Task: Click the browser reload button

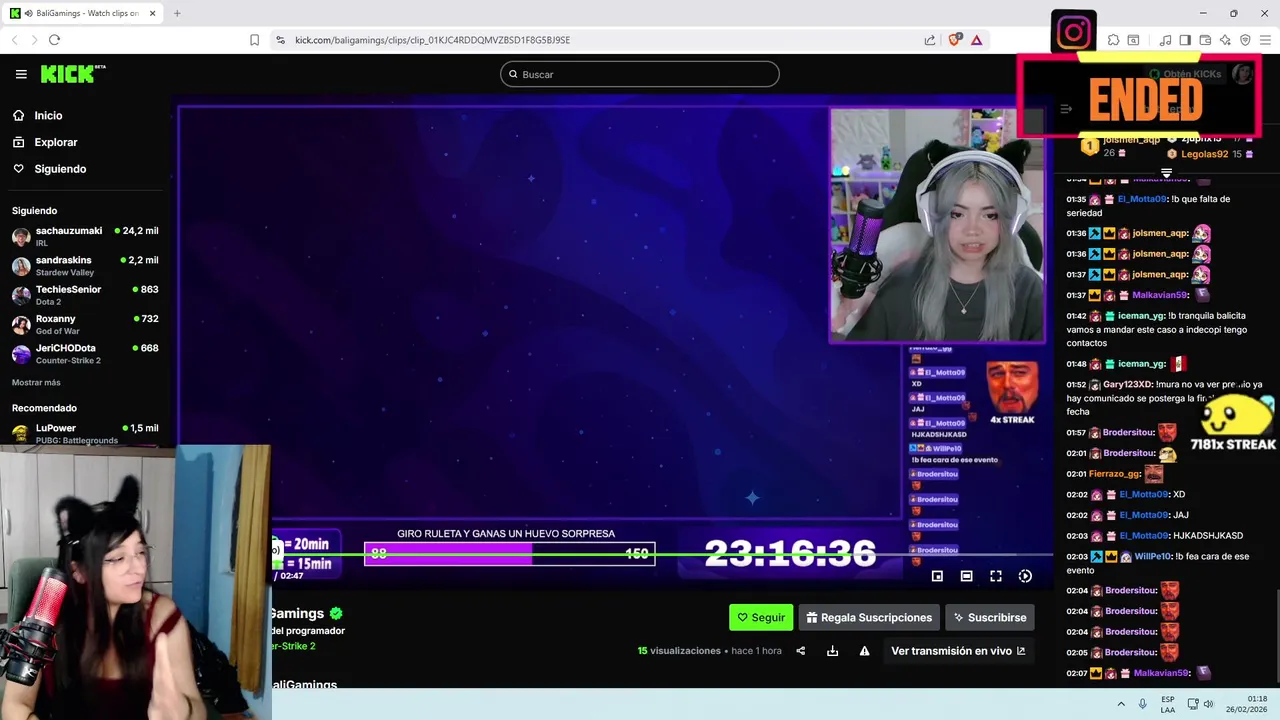Action: (54, 40)
